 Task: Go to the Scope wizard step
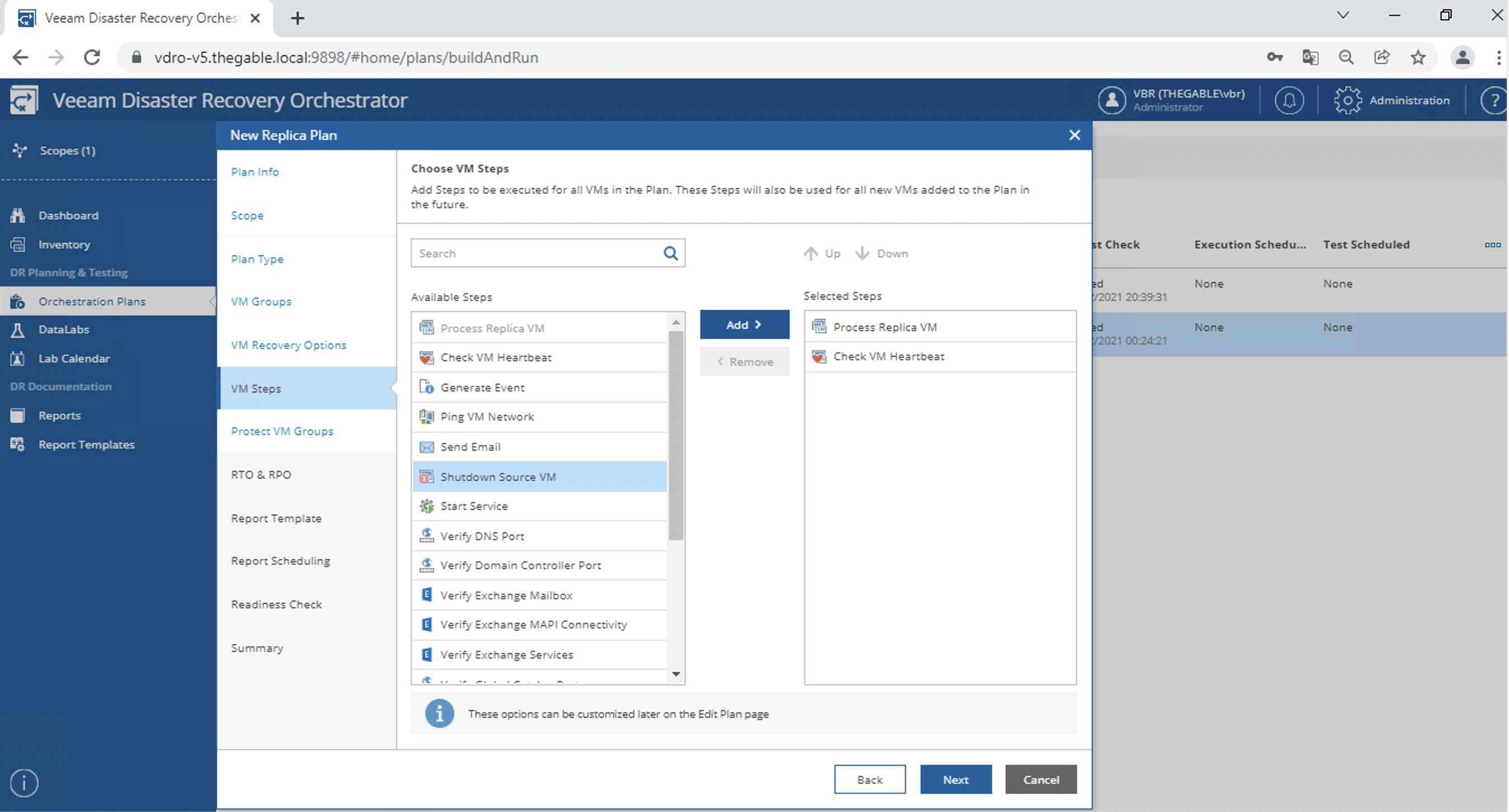[247, 215]
